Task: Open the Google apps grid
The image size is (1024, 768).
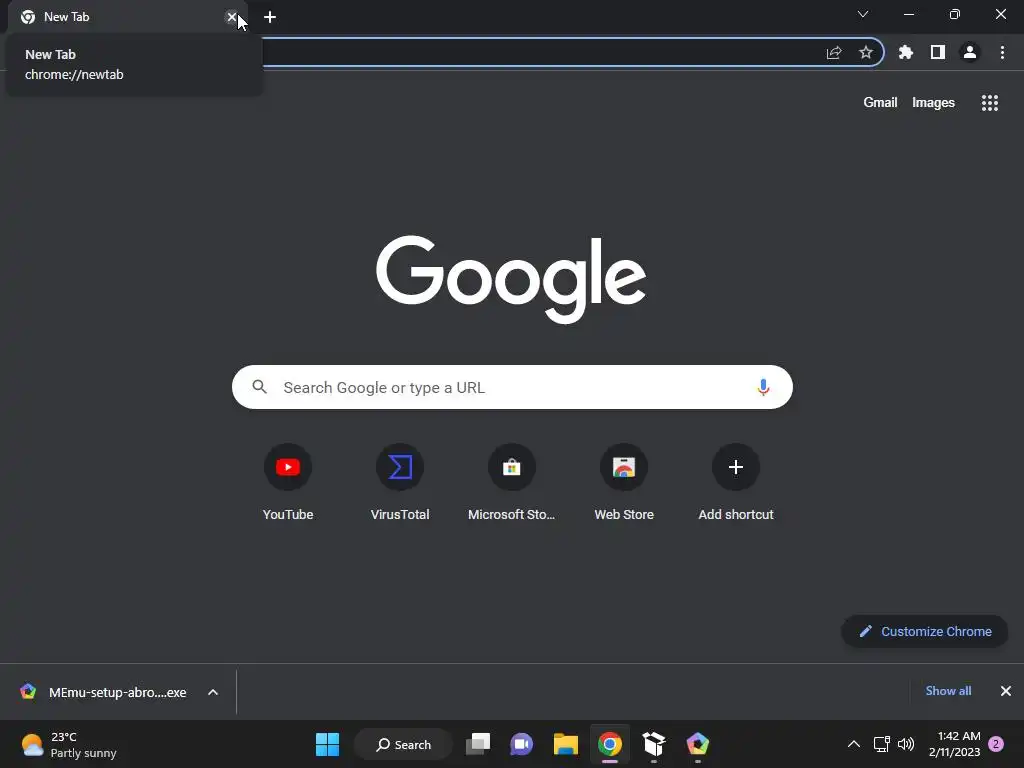Action: coord(990,103)
